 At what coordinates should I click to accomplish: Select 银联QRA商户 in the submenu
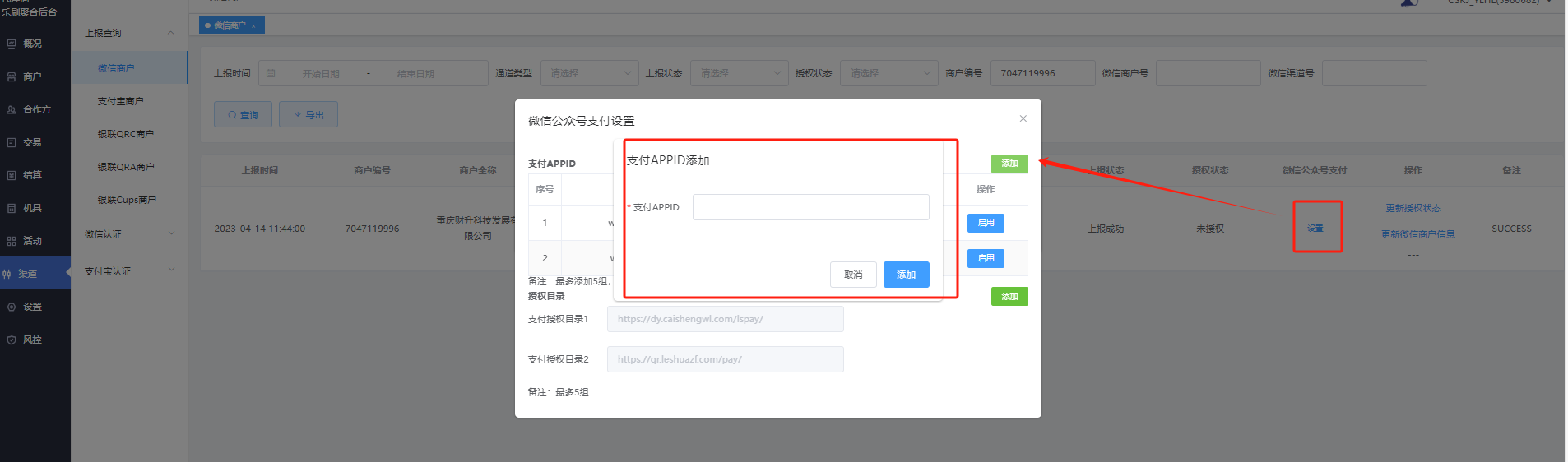(x=126, y=167)
